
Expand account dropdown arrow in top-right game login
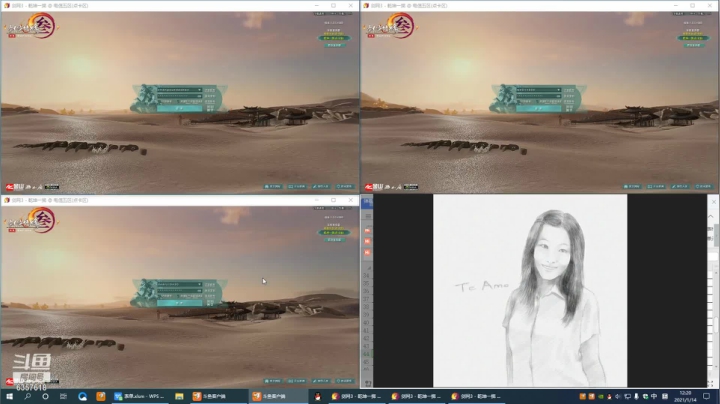point(558,90)
